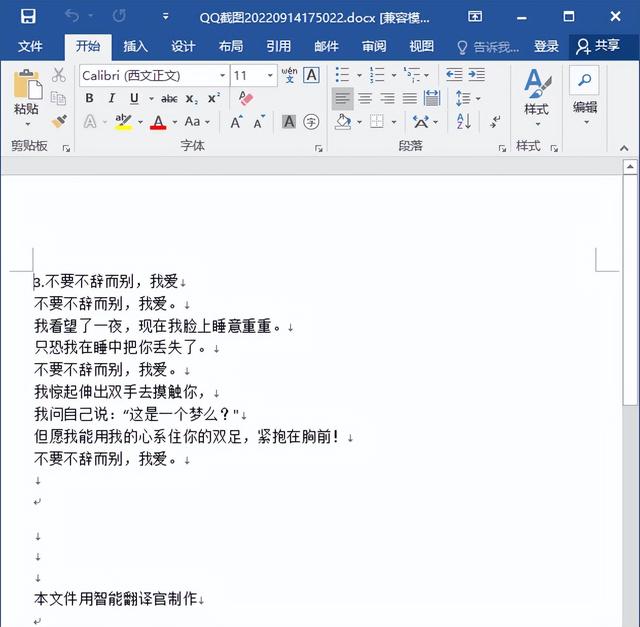This screenshot has width=640, height=627.
Task: Open the Change Case (Aa) dropdown
Action: 197,122
